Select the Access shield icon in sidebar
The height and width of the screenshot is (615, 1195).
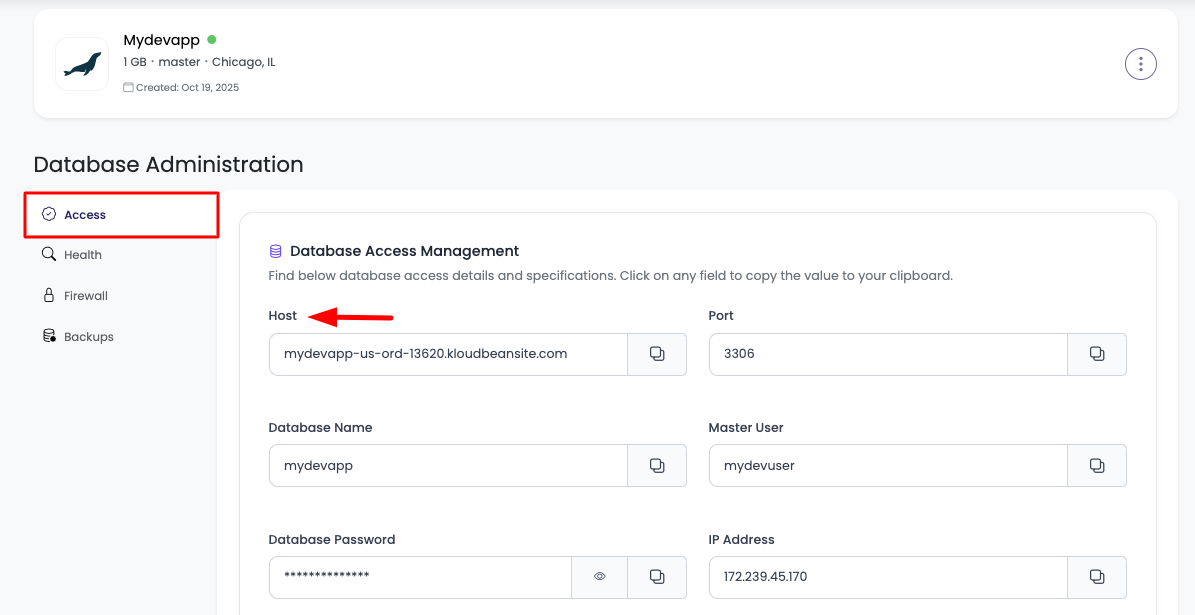pos(48,214)
